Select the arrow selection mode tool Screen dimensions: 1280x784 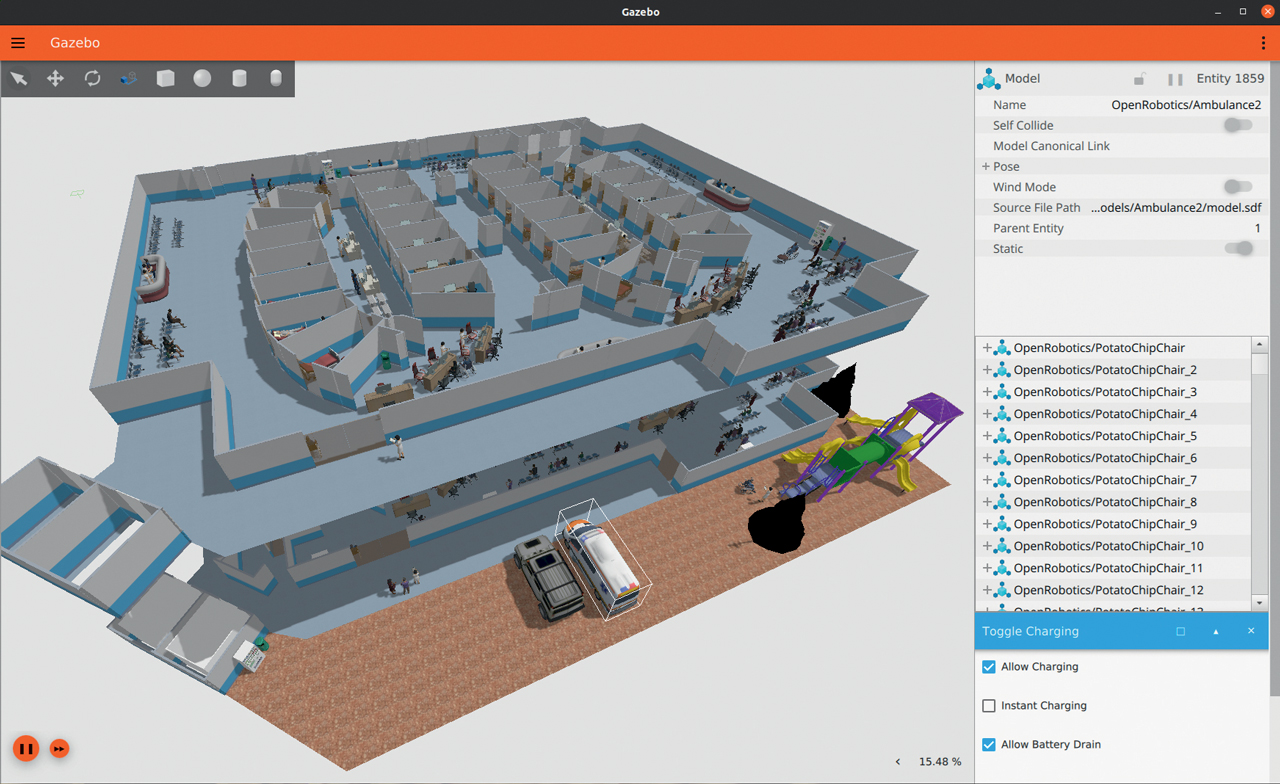coord(19,78)
